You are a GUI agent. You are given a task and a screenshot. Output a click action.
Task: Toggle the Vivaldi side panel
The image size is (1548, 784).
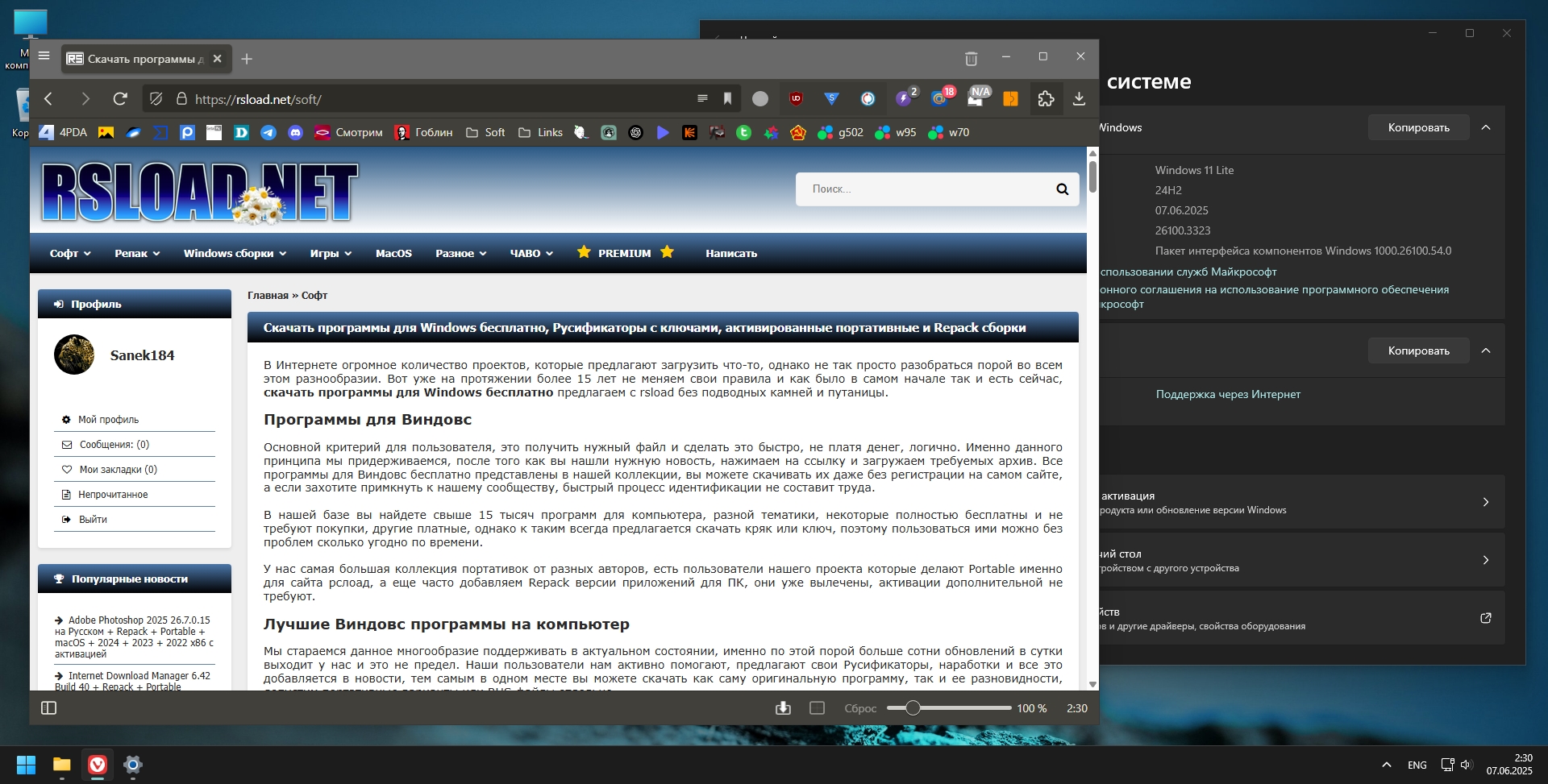point(48,708)
